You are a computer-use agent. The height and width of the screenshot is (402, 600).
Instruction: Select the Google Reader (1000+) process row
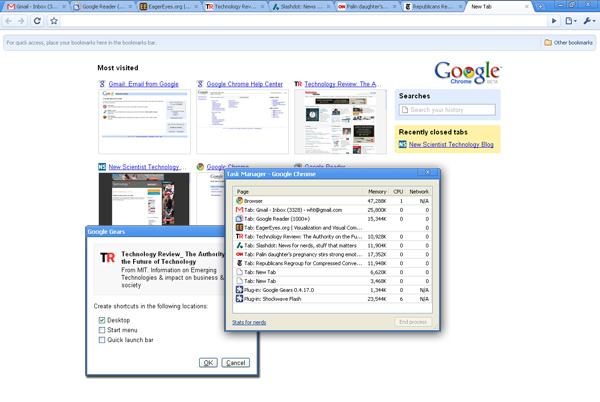click(x=333, y=219)
